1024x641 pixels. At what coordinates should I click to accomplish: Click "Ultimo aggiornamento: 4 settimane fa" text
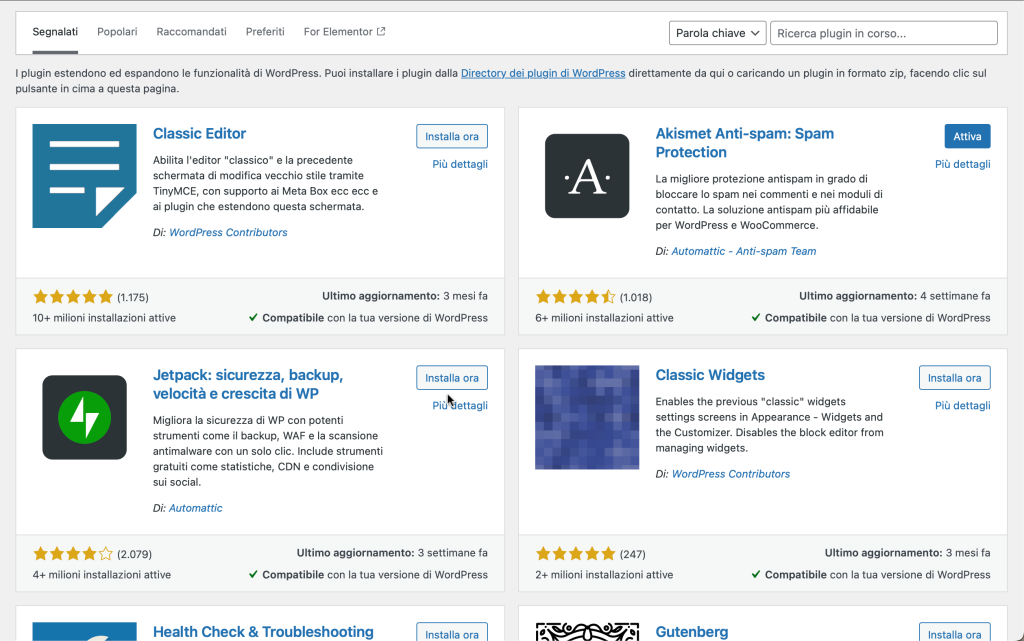pos(895,296)
